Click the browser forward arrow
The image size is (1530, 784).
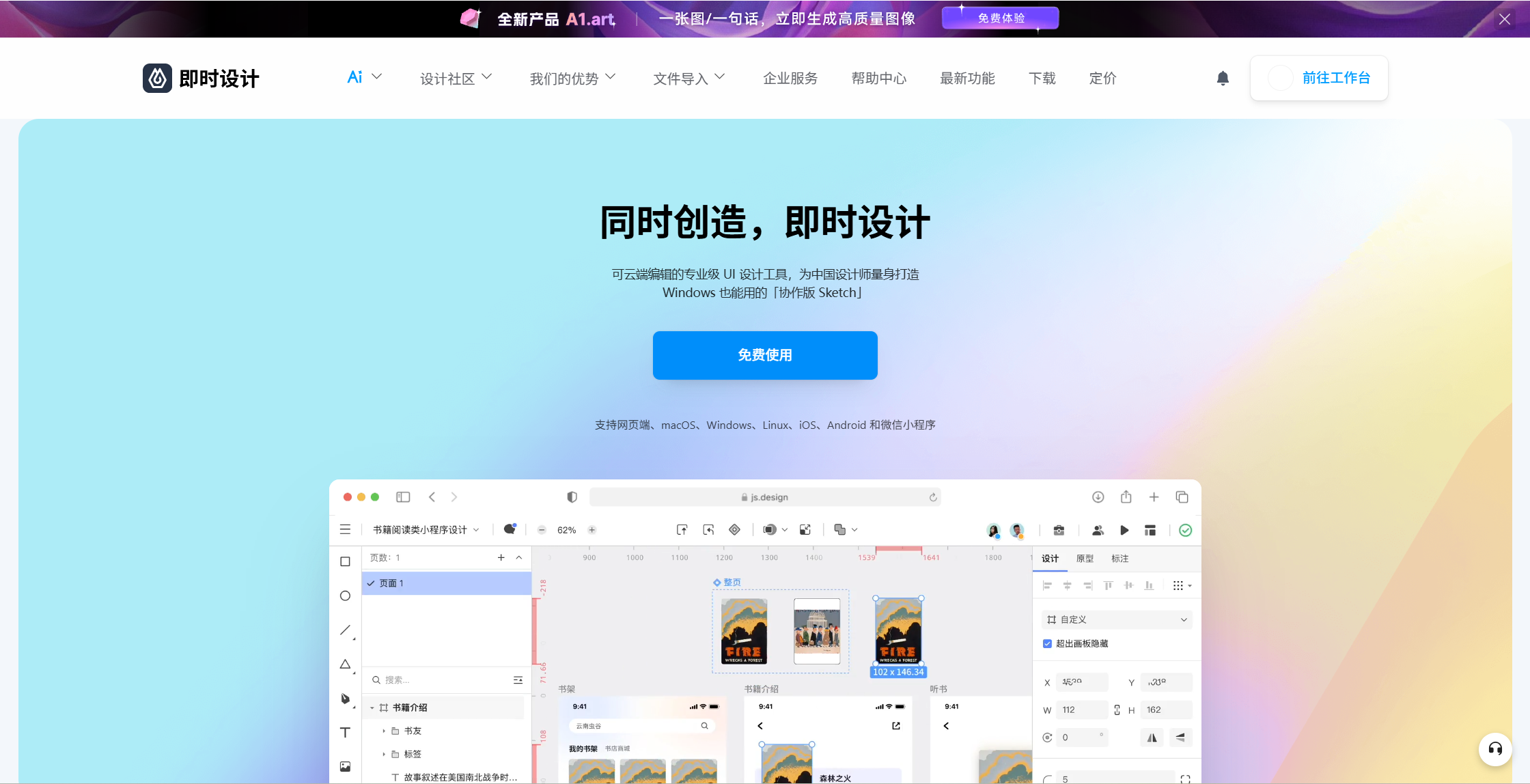pyautogui.click(x=454, y=497)
